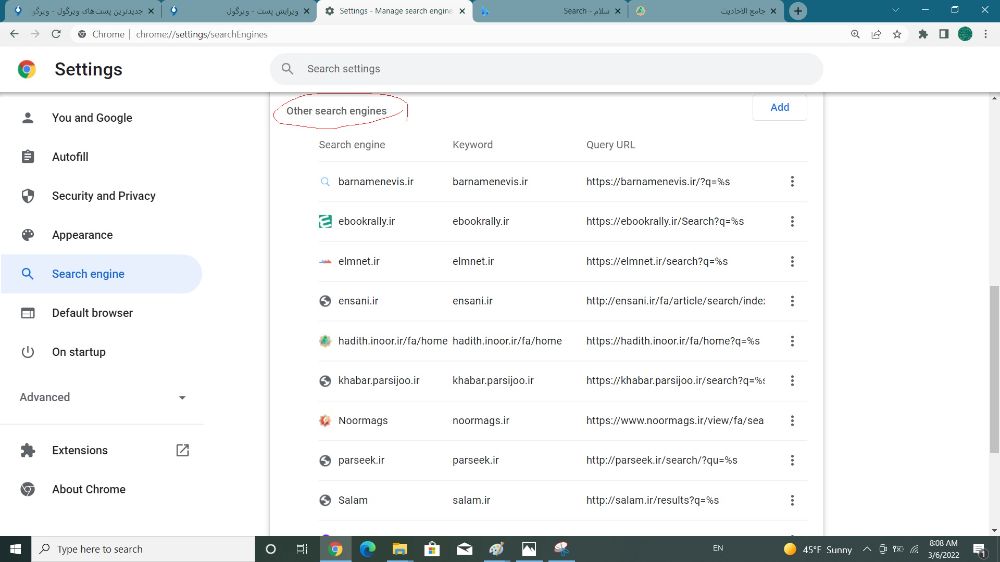Click the page vertical scrollbar
This screenshot has height=562, width=1000.
[994, 370]
